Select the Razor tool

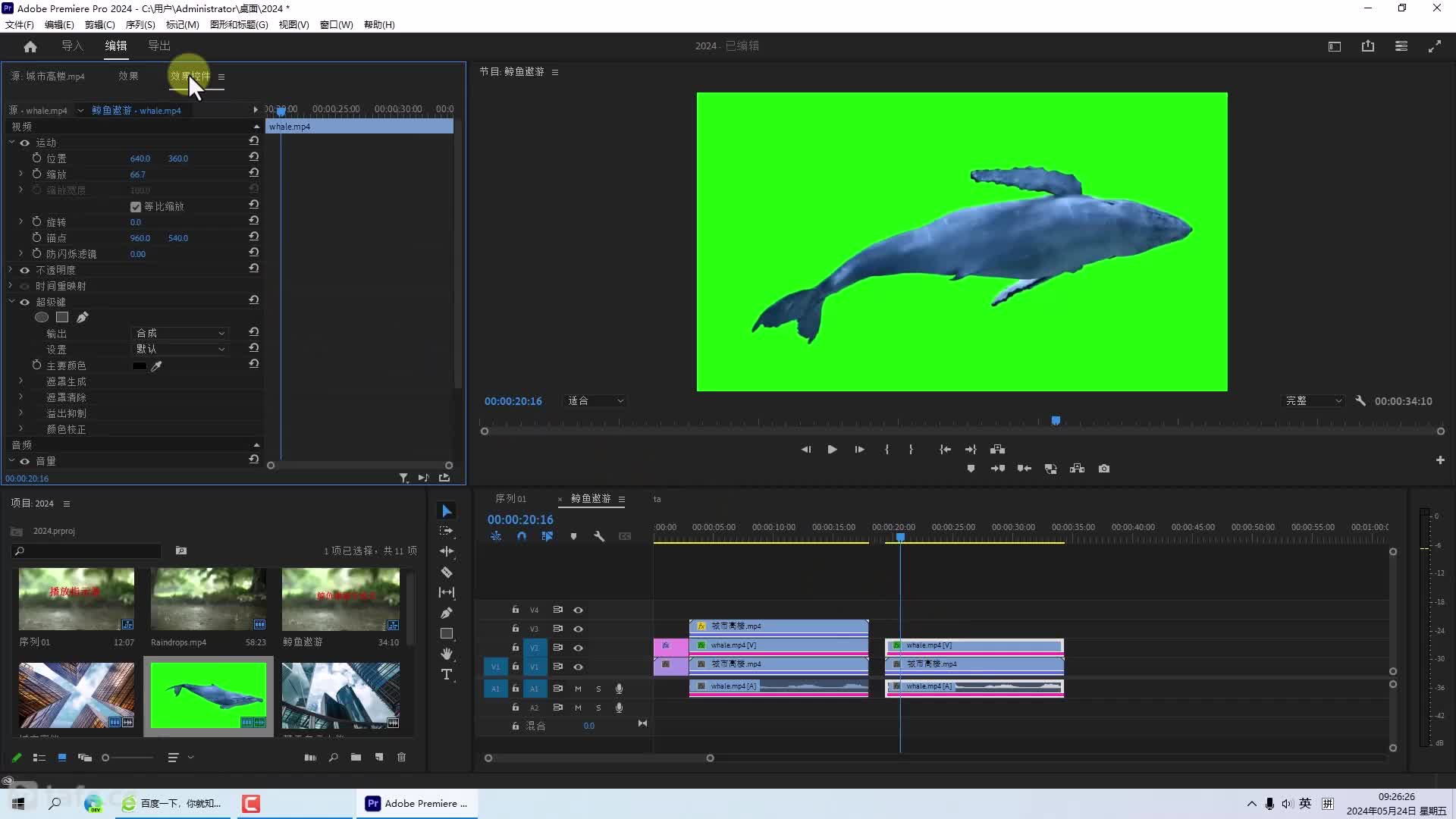point(447,572)
